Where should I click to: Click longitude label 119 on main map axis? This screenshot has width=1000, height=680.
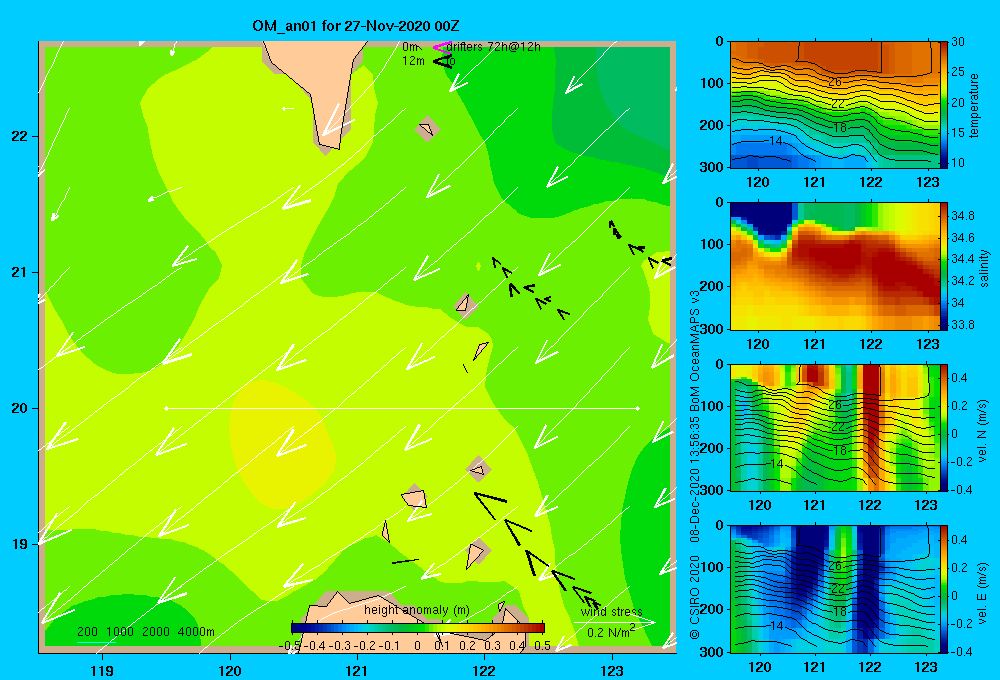click(x=102, y=670)
